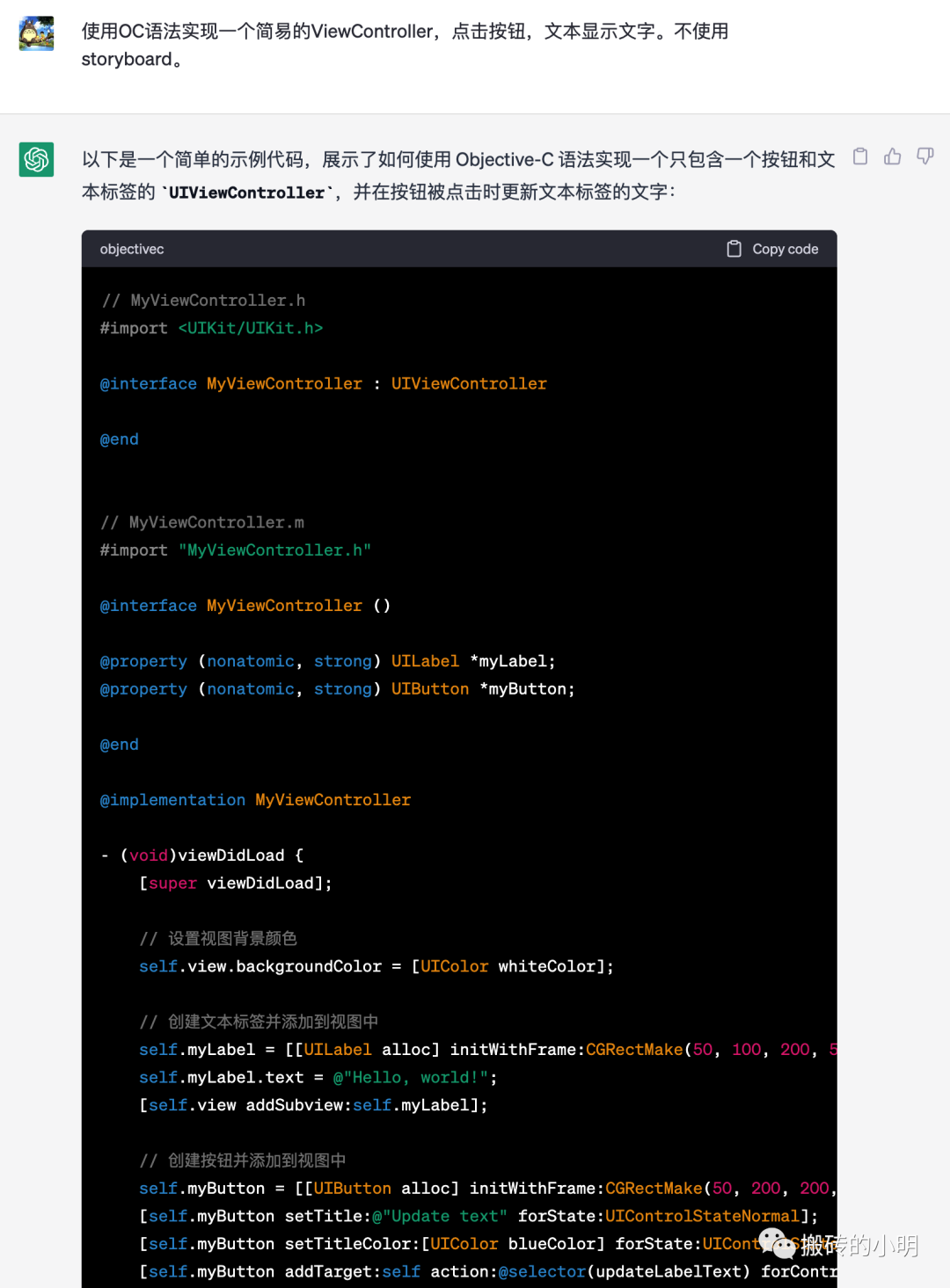Click the inline UIViewController code in reply

coord(246,193)
